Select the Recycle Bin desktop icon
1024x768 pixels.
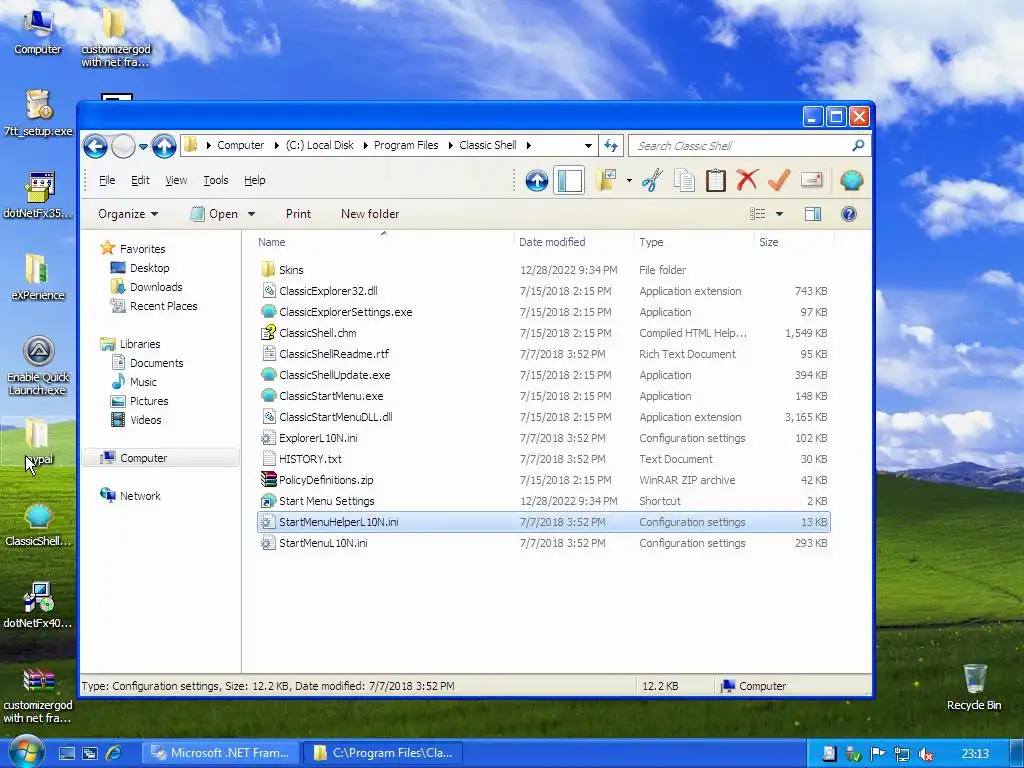[x=974, y=687]
